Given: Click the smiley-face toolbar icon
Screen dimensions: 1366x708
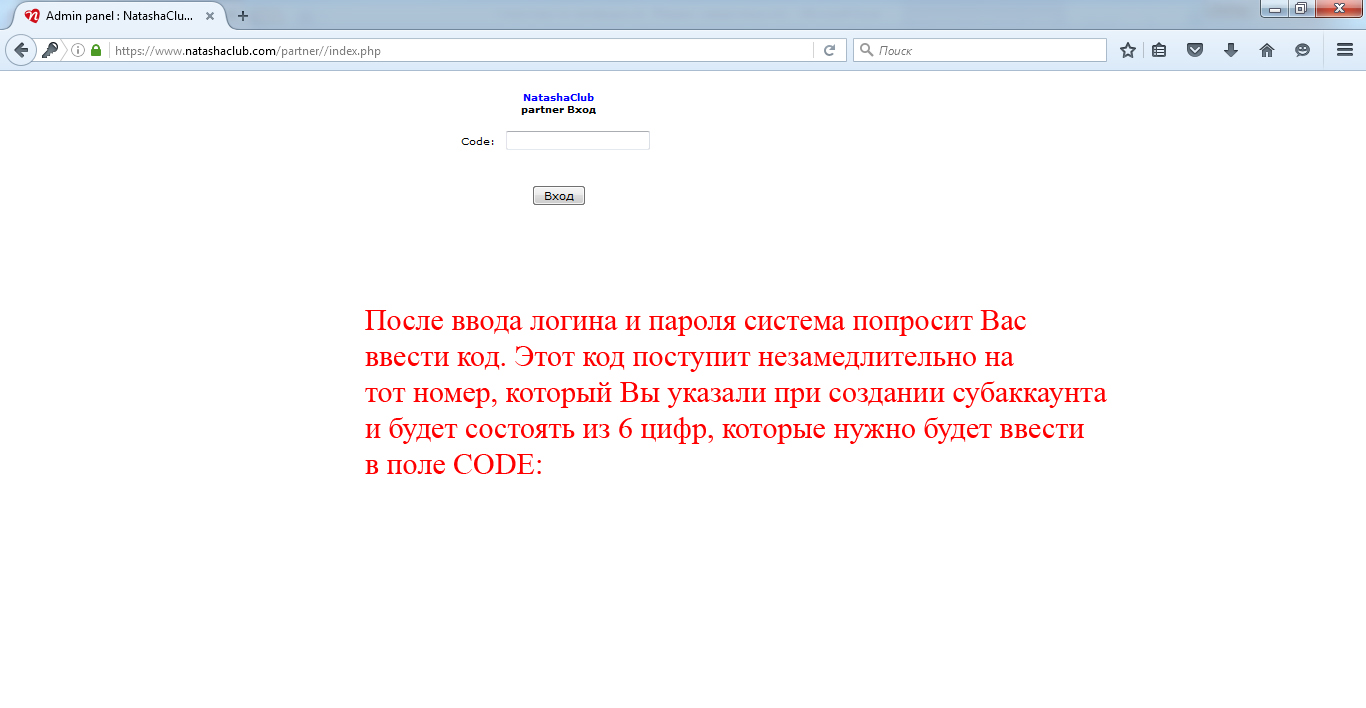Looking at the screenshot, I should click(x=1302, y=50).
